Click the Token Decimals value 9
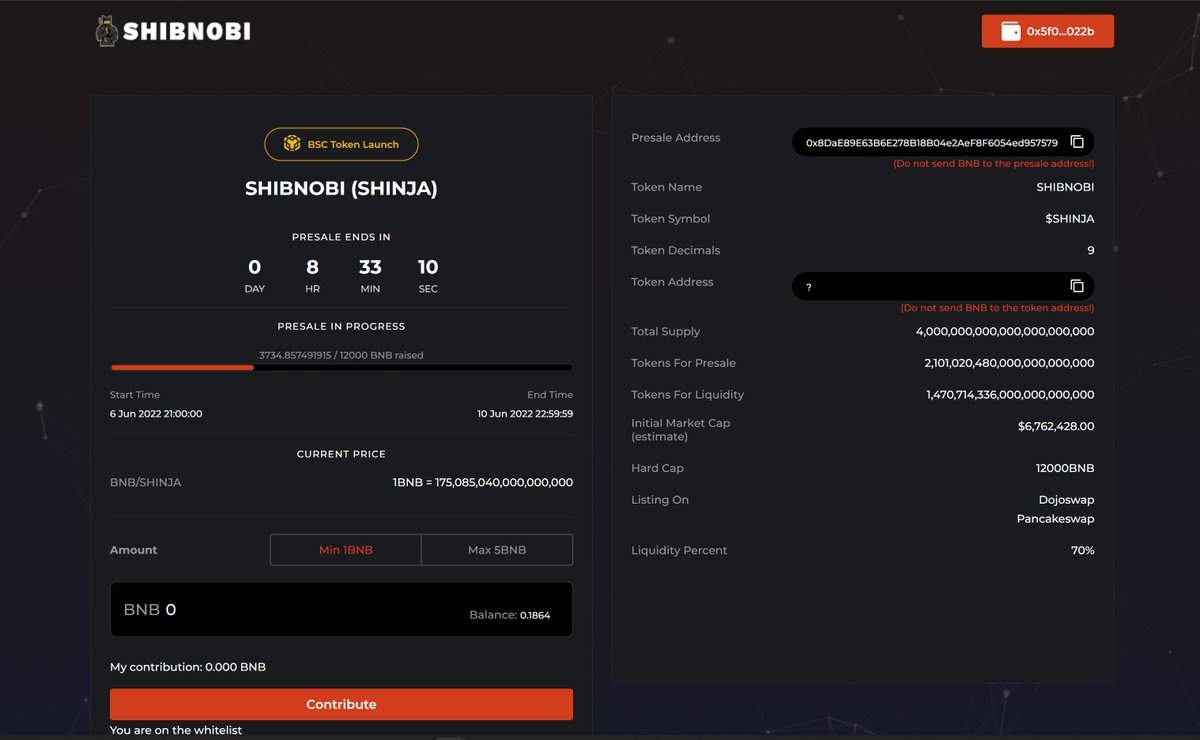Viewport: 1200px width, 740px height. [1091, 251]
